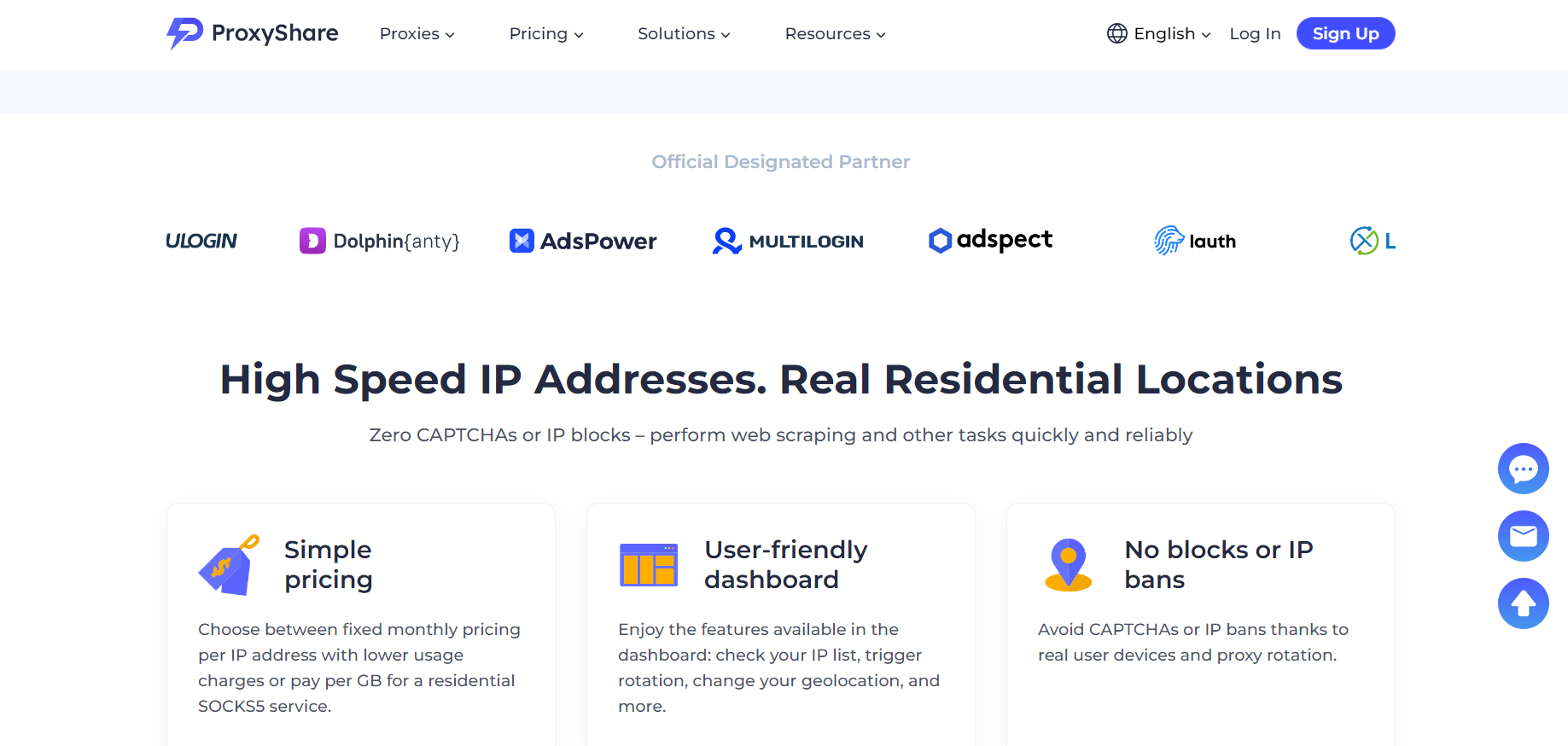Click the Dolphin{anty} partner logo
The image size is (1568, 746).
tap(380, 242)
